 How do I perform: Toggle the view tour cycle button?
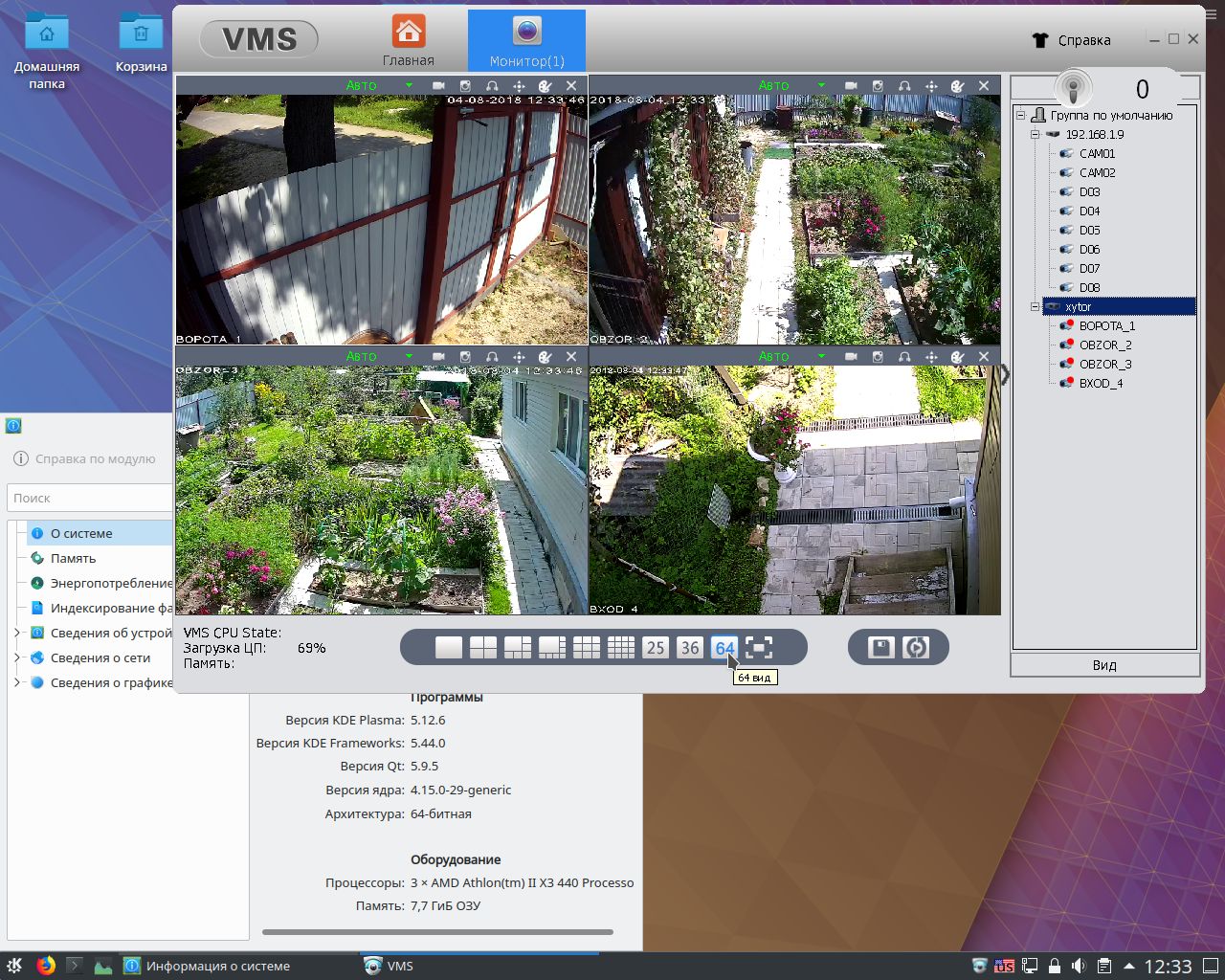pos(916,648)
